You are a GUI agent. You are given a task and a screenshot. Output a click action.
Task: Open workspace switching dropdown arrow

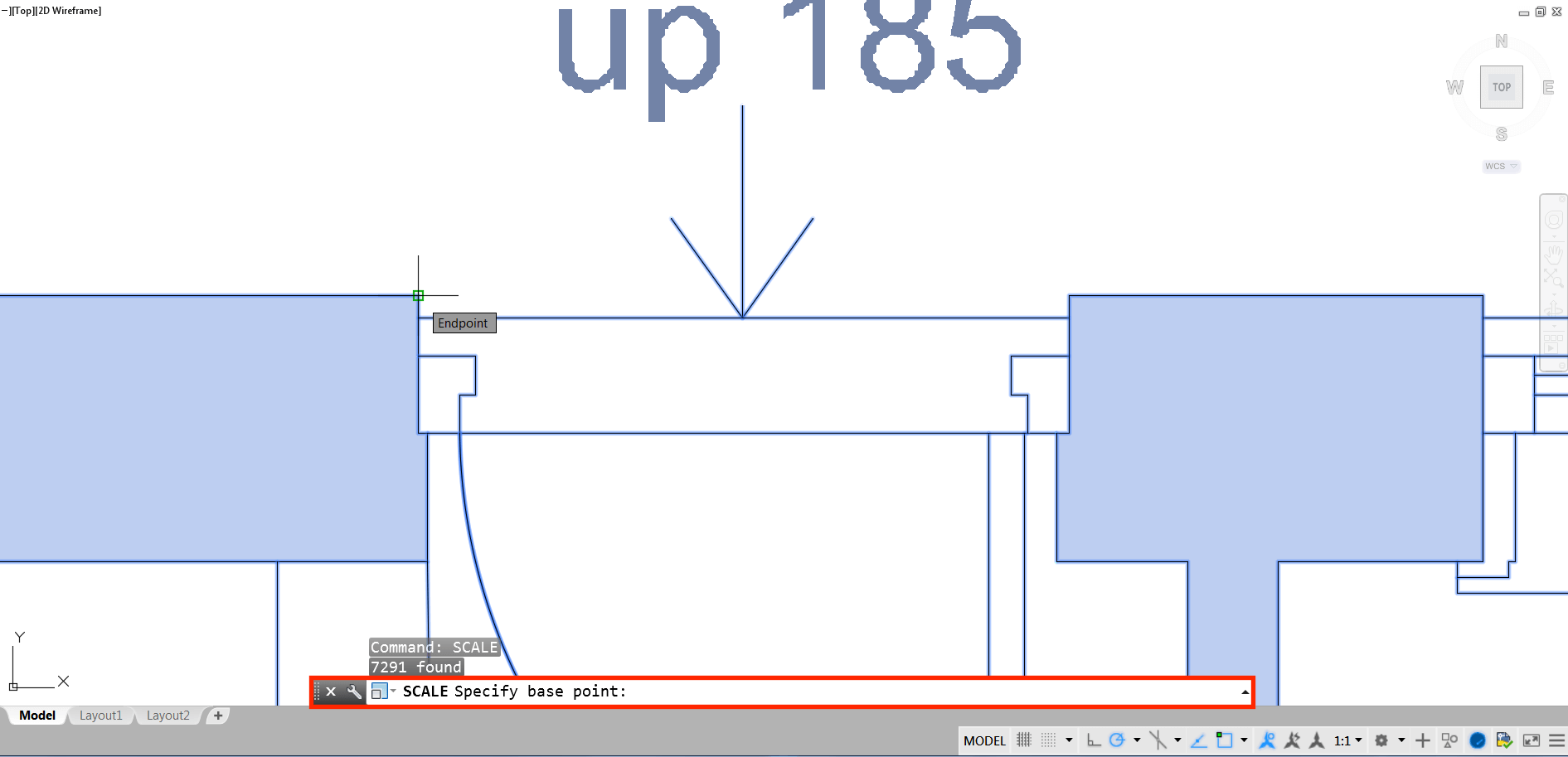(x=1401, y=740)
